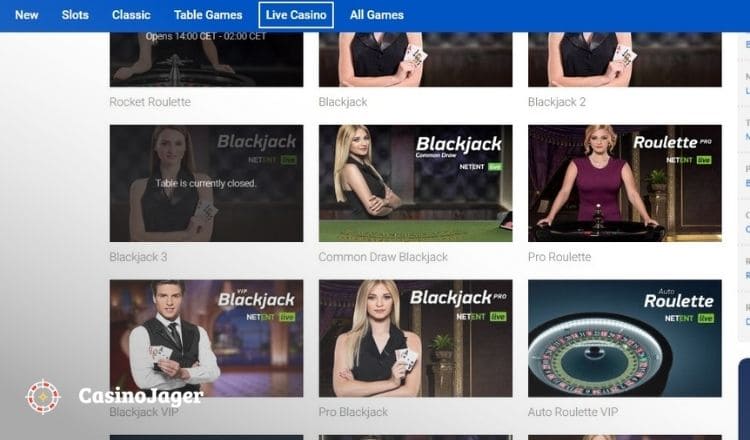Click the Auto Roulette VIP title
The width and height of the screenshot is (750, 440).
pos(573,412)
